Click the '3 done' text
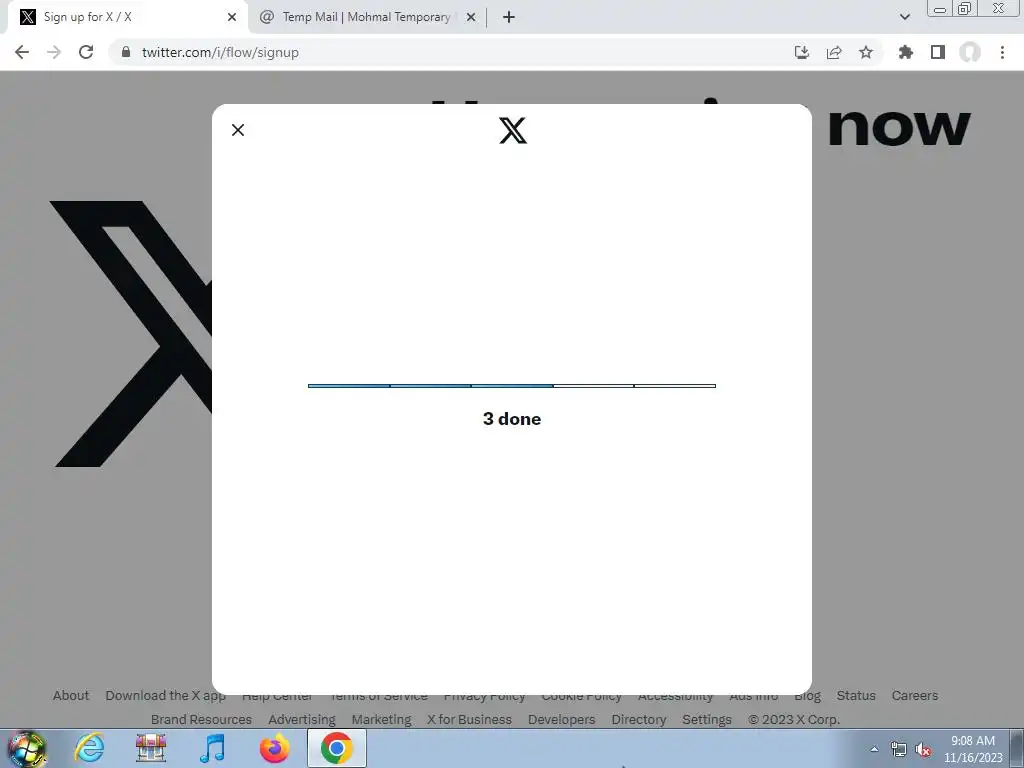This screenshot has width=1024, height=768. (512, 419)
